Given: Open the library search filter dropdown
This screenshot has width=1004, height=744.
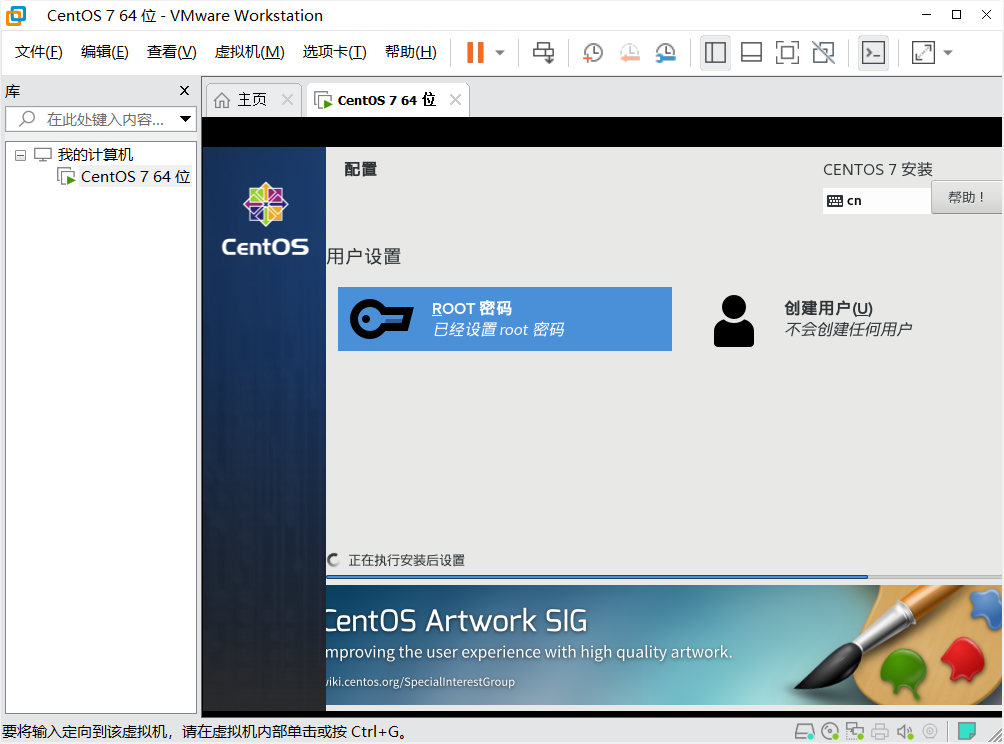Looking at the screenshot, I should point(185,119).
